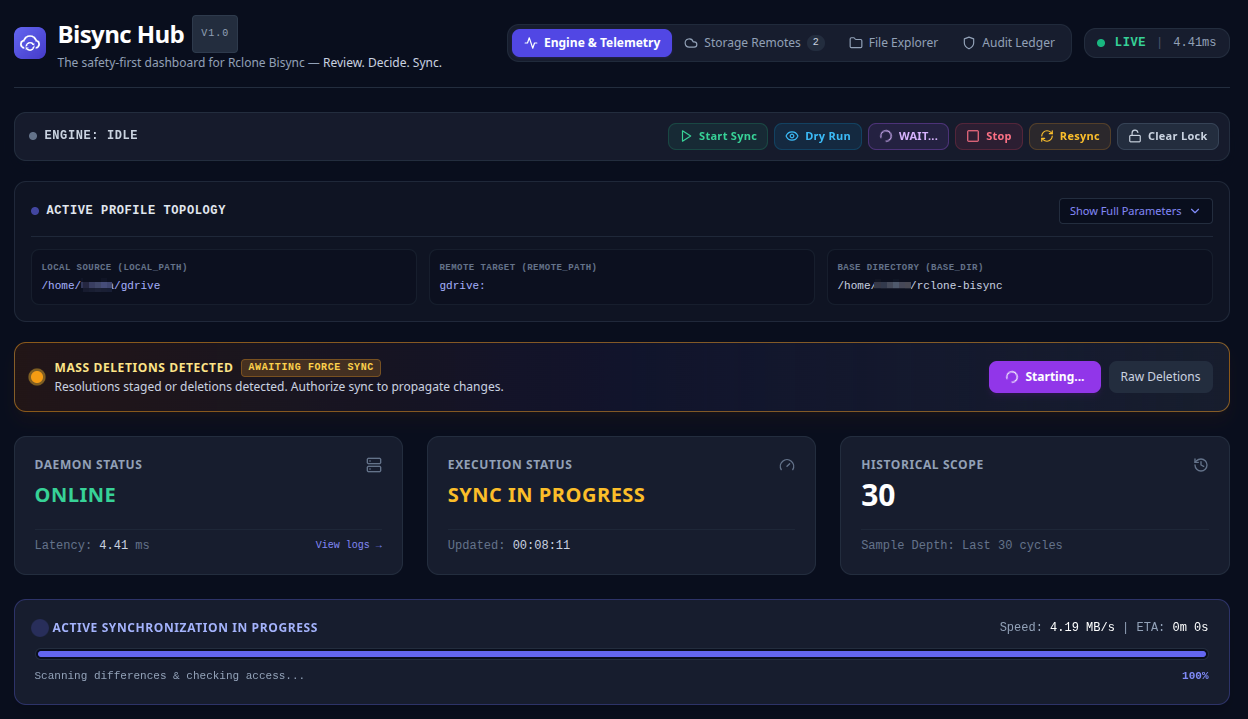The width and height of the screenshot is (1248, 719).
Task: Click the purple Starting... button
Action: [x=1045, y=377]
